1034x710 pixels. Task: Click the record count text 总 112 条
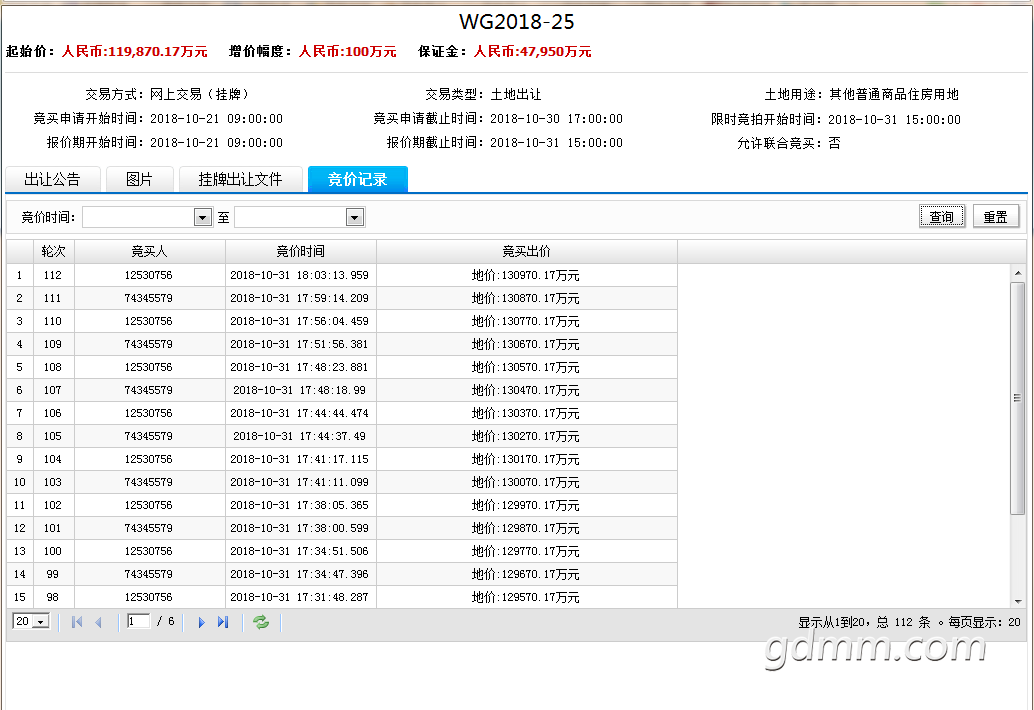click(903, 622)
